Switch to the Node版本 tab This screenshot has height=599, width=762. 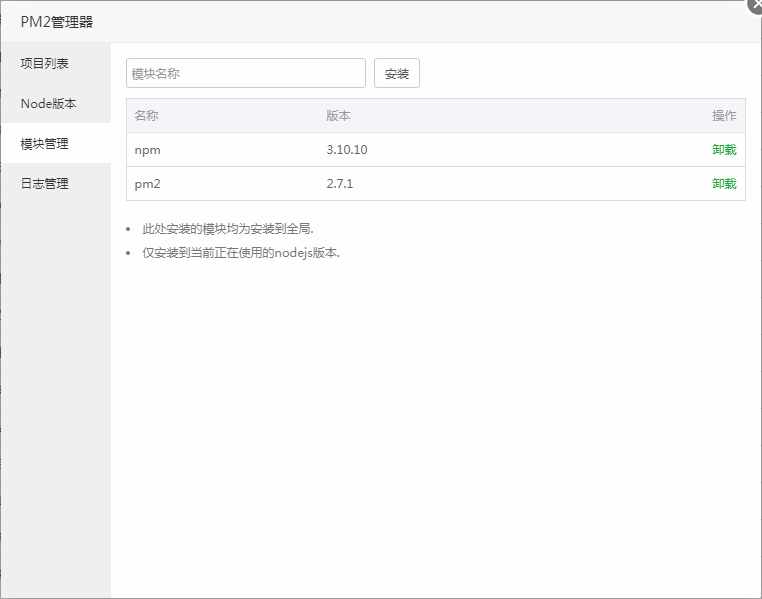(x=49, y=103)
